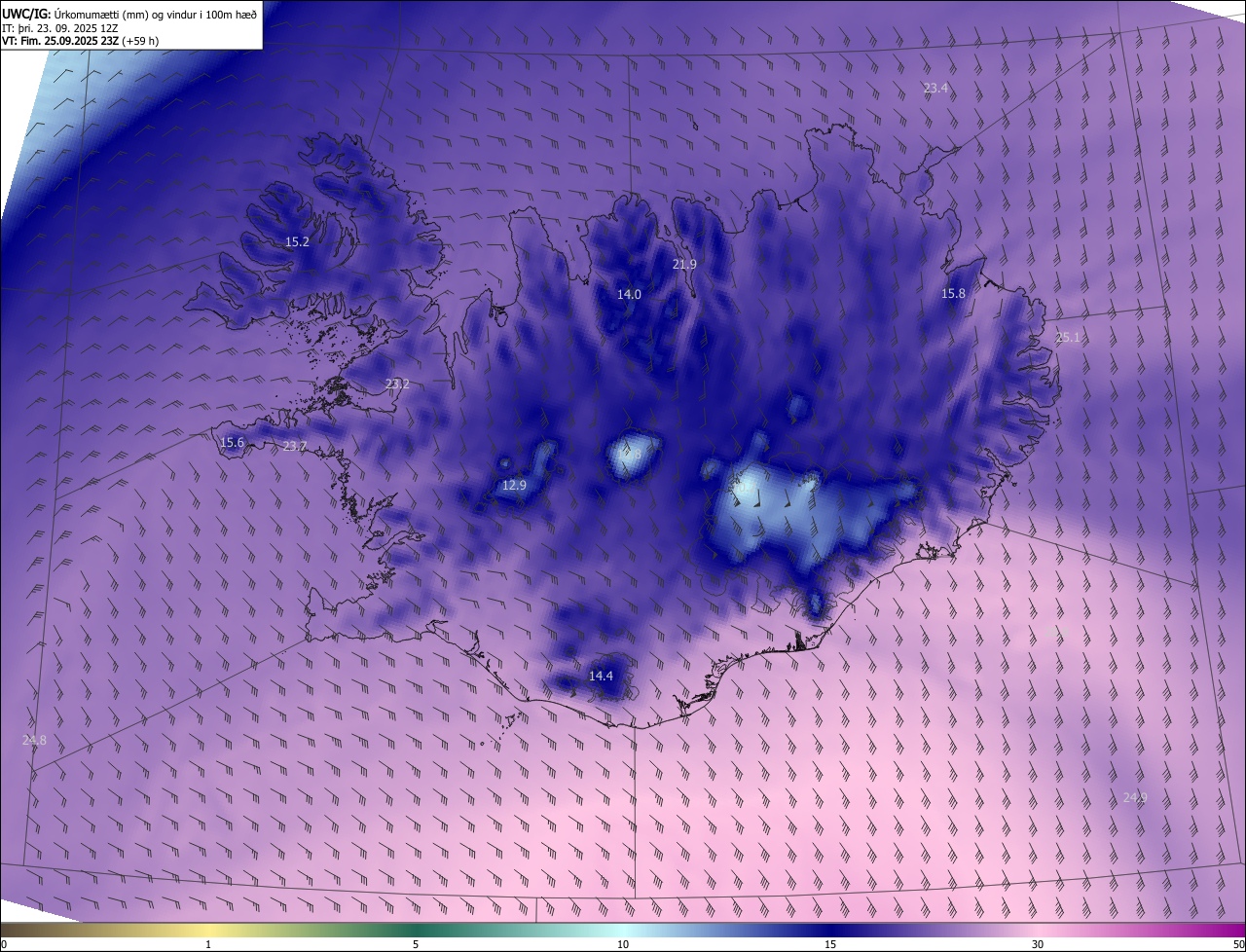This screenshot has height=952, width=1246.
Task: Click the 12.9 value label
Action: (514, 486)
